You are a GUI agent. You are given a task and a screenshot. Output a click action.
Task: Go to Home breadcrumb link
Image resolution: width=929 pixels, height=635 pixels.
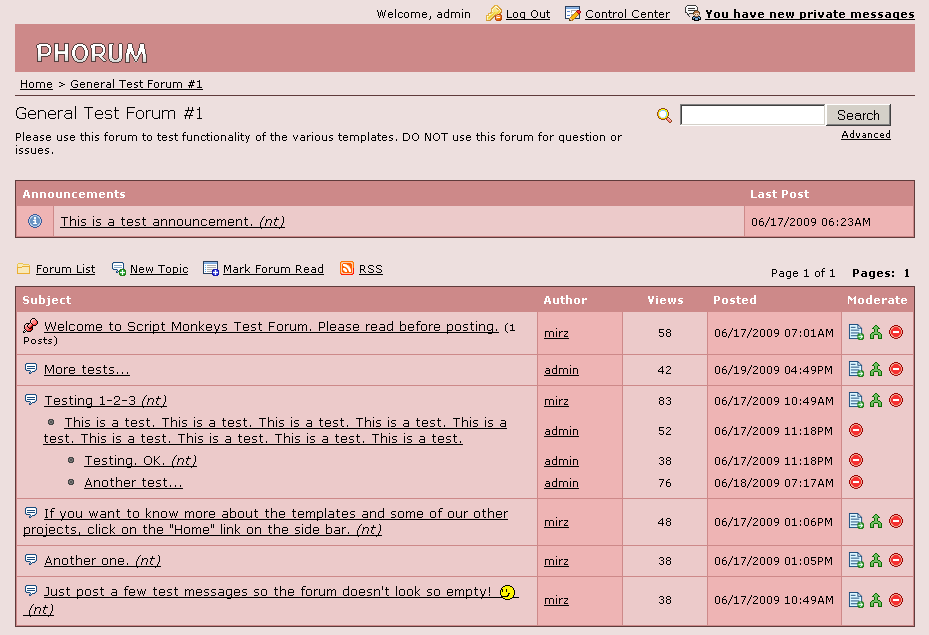tap(36, 84)
